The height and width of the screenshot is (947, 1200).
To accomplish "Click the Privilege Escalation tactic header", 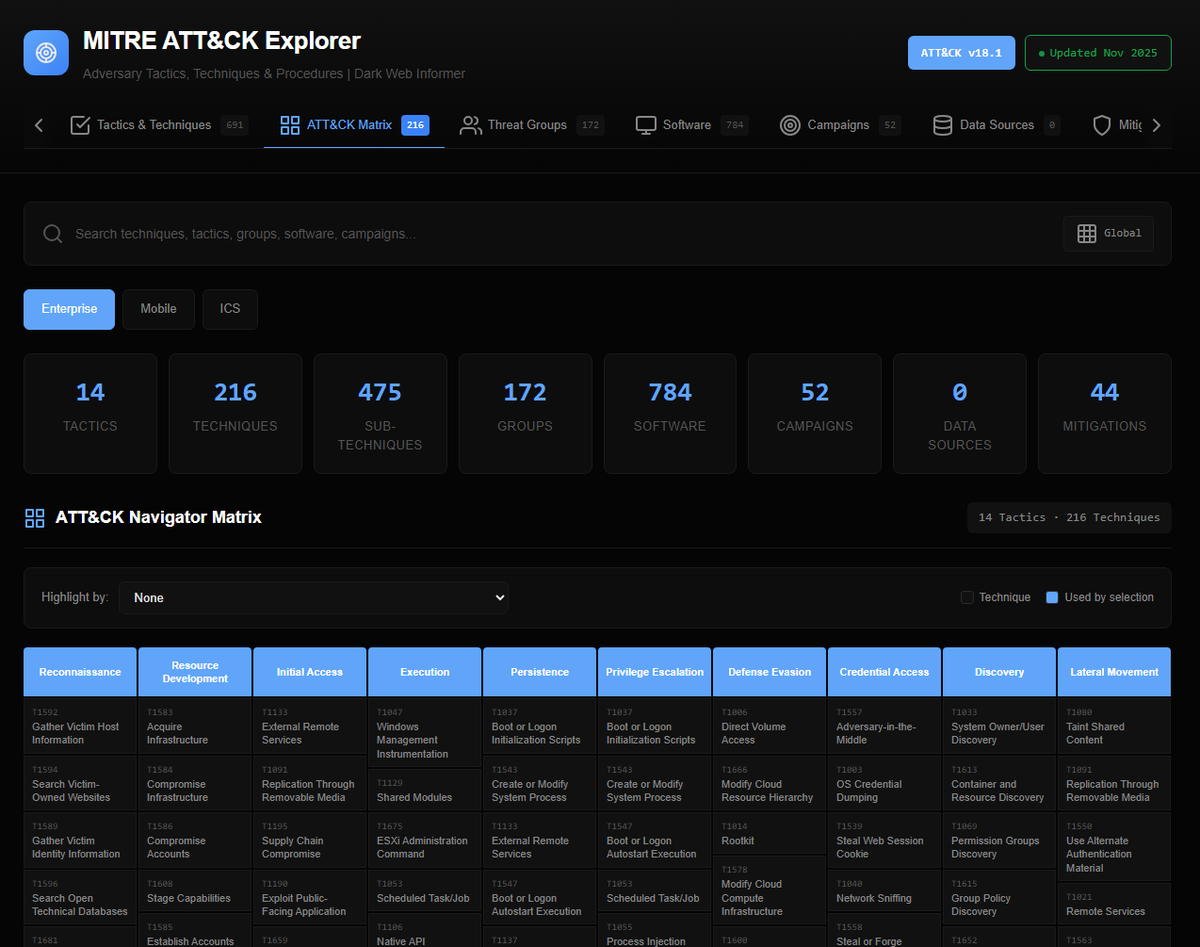I will pyautogui.click(x=655, y=672).
